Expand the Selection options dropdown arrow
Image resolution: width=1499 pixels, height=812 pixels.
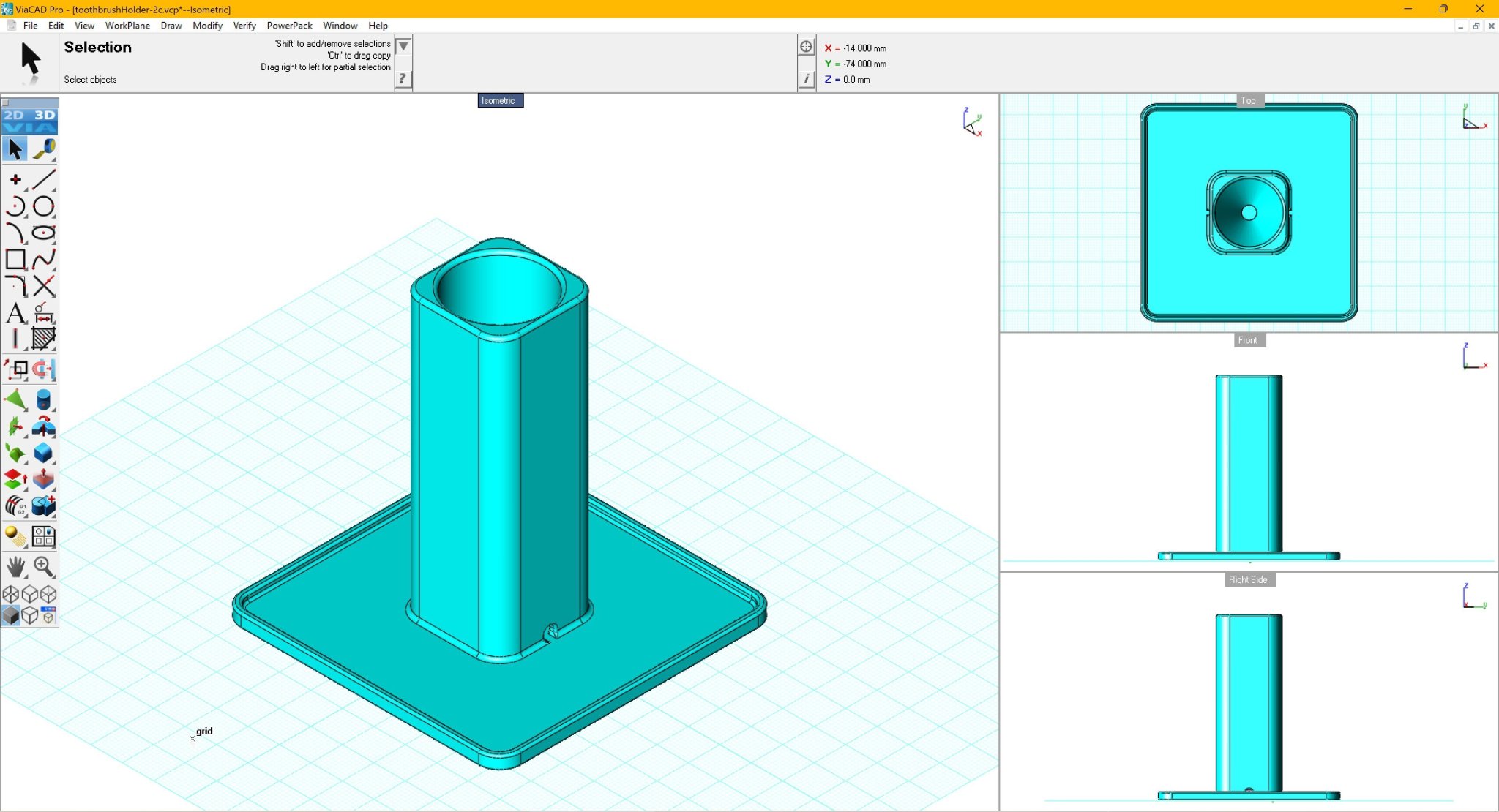(x=403, y=47)
